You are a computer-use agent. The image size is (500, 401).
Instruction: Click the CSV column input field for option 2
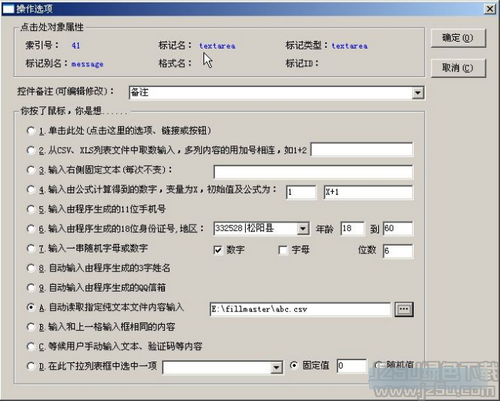[x=362, y=150]
